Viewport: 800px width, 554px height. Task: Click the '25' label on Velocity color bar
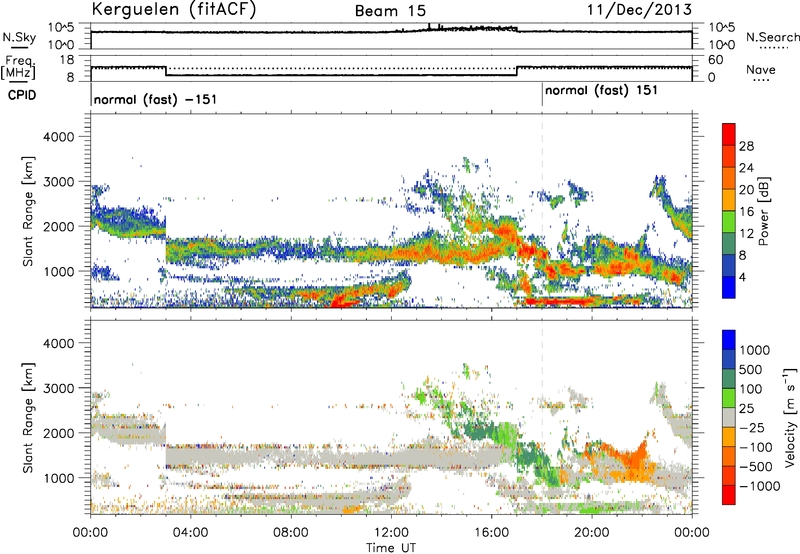(746, 409)
